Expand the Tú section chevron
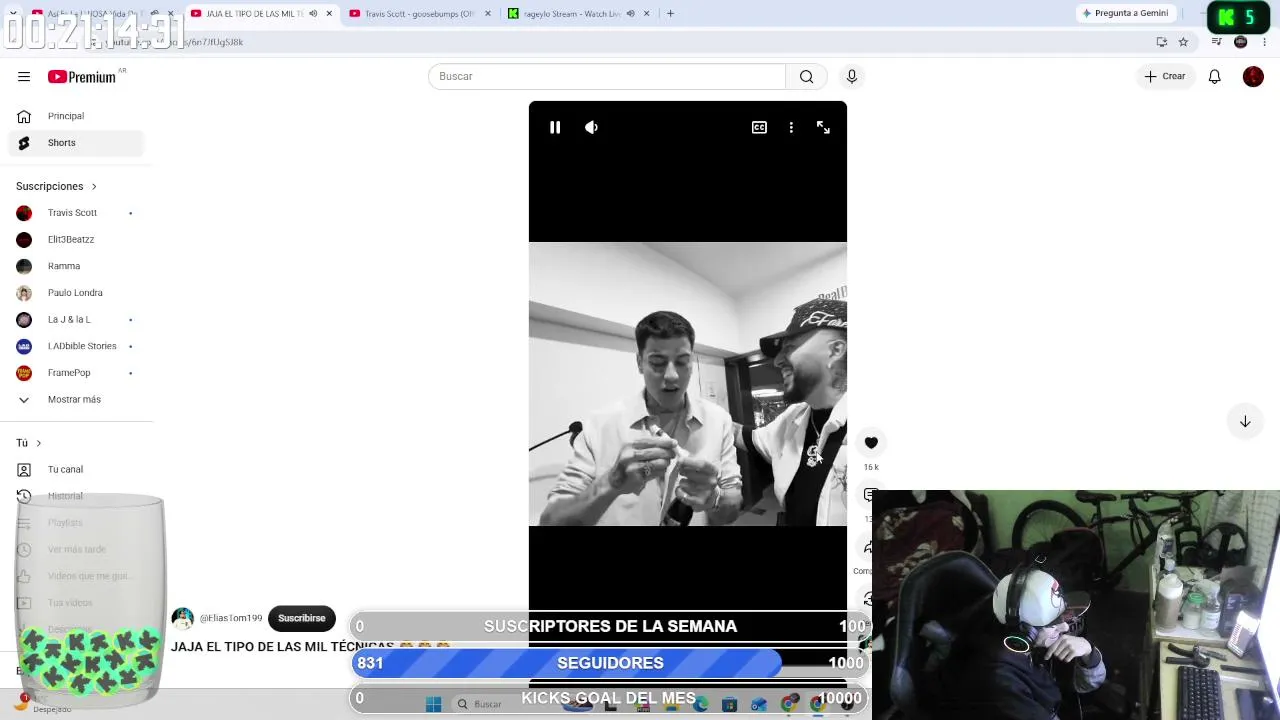The height and width of the screenshot is (720, 1280). 39,443
